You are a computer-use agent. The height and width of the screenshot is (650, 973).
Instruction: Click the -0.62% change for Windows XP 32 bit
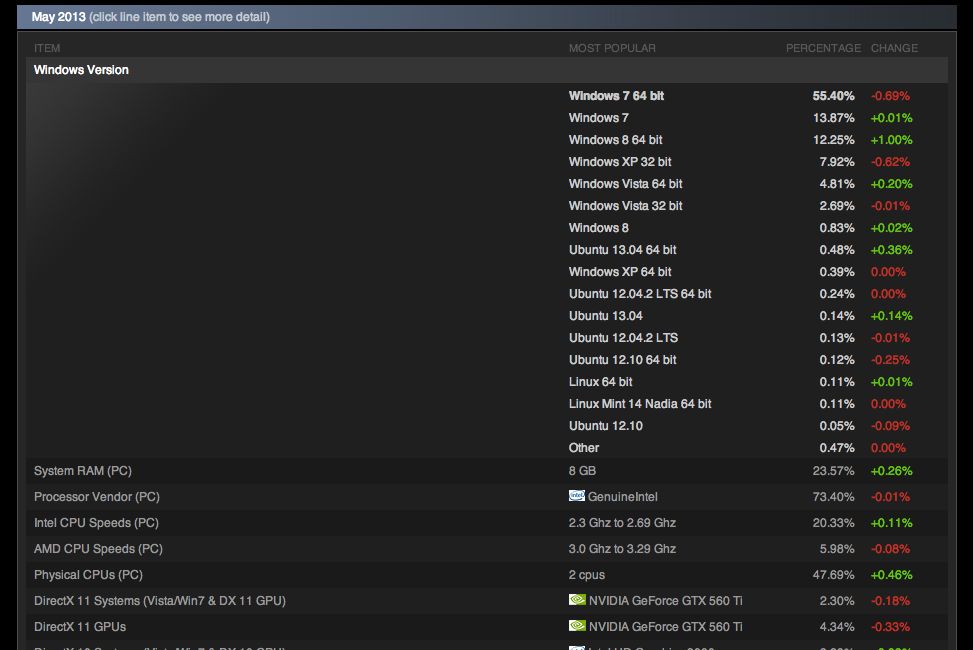tap(890, 162)
